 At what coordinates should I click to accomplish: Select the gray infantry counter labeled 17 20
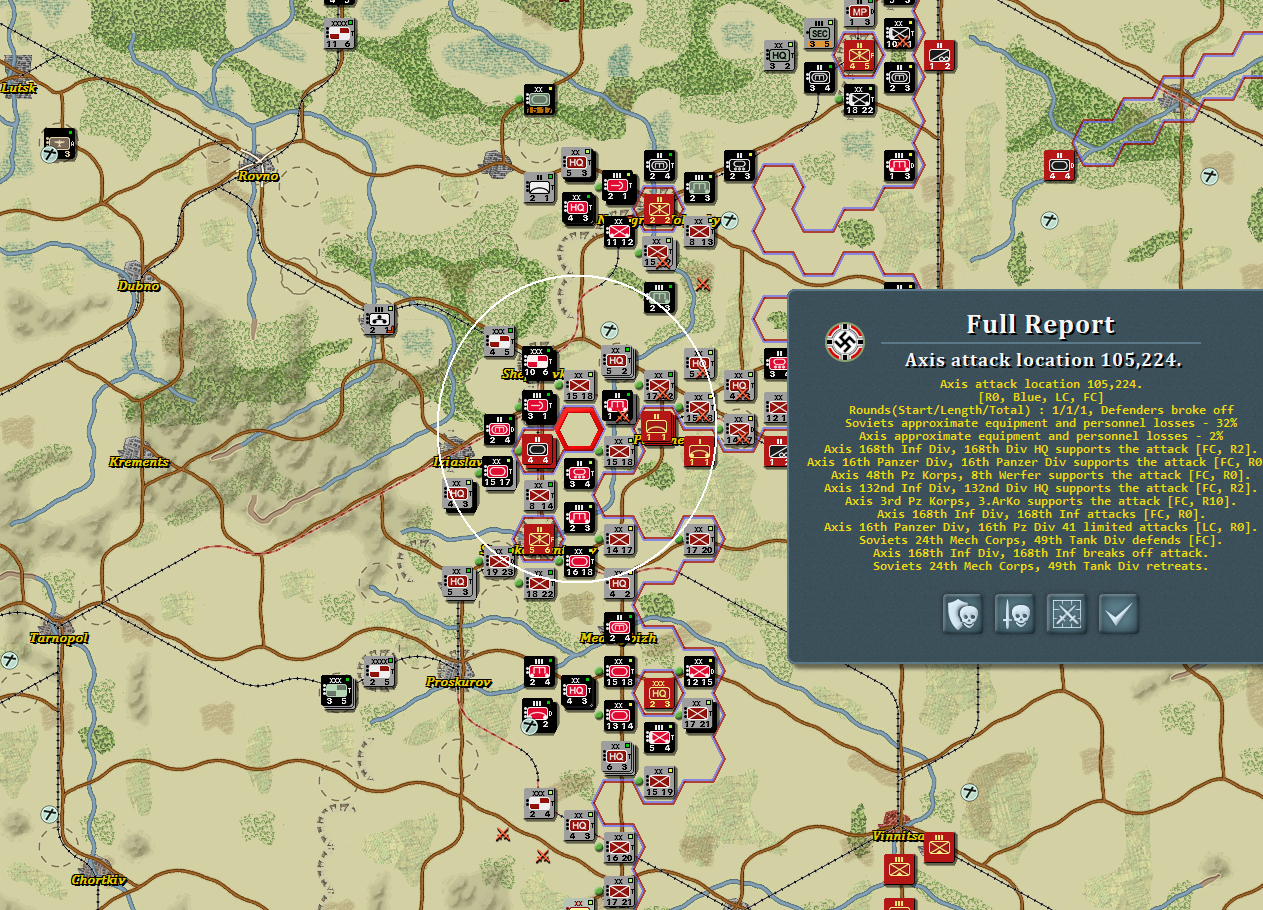[x=699, y=538]
